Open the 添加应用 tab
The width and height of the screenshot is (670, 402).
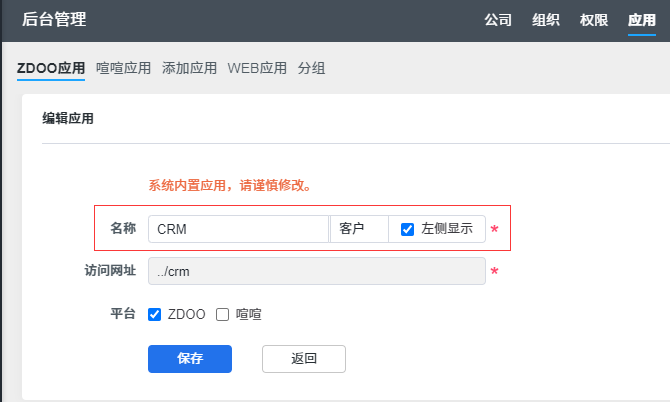(x=189, y=68)
